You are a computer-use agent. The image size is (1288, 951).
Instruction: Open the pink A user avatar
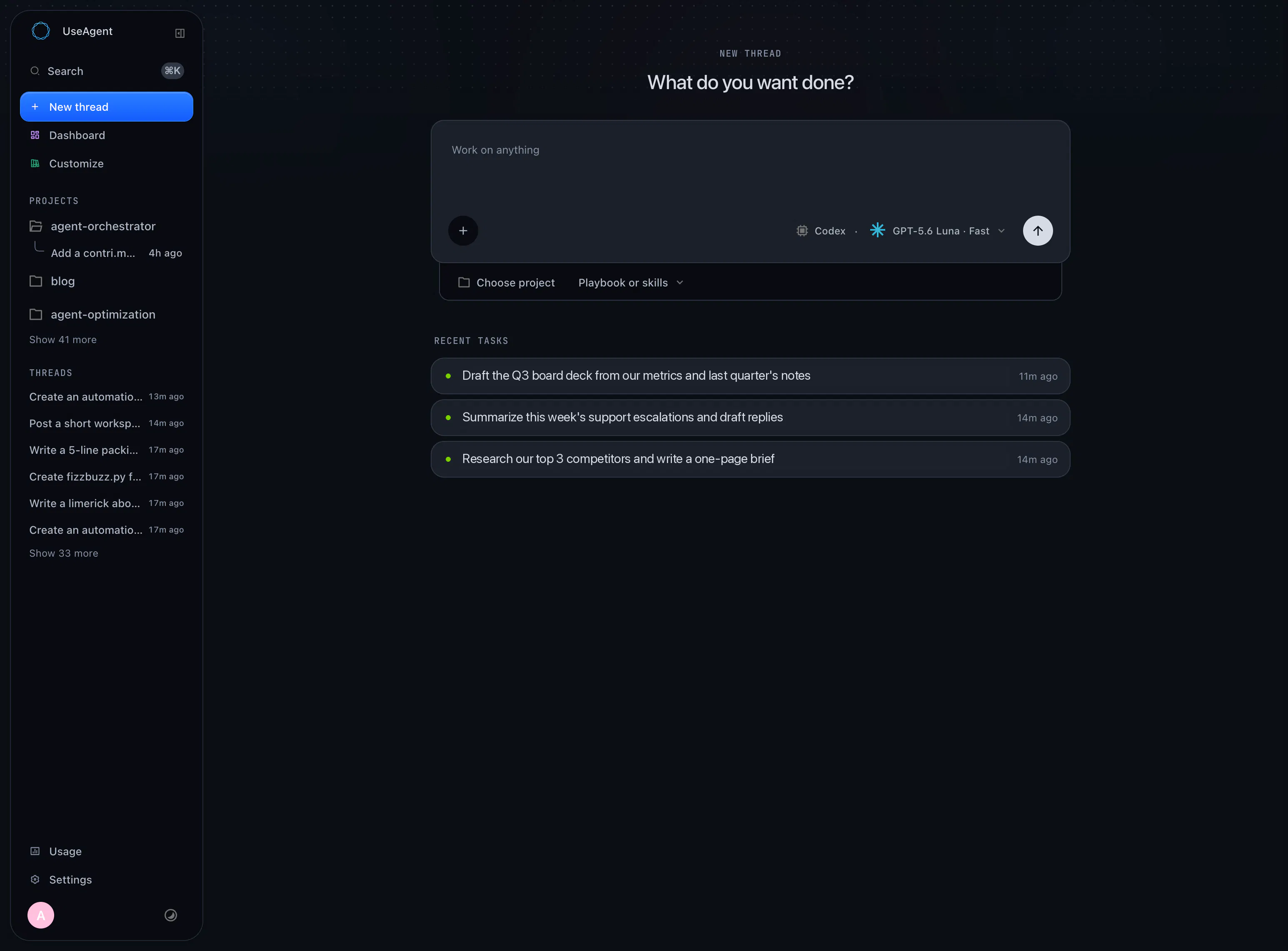tap(41, 915)
